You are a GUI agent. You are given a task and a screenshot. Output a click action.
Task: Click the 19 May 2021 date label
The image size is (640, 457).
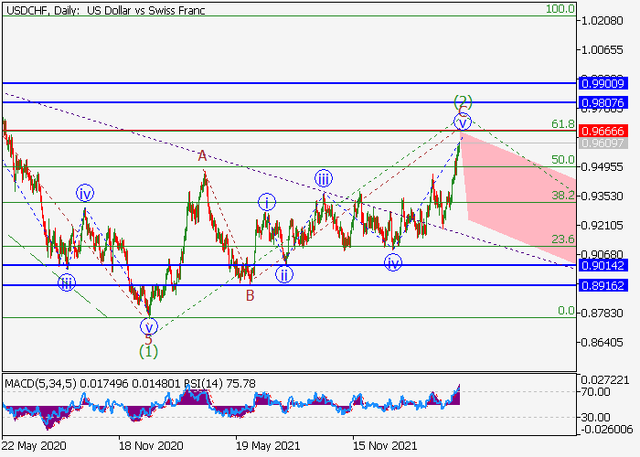pos(268,446)
